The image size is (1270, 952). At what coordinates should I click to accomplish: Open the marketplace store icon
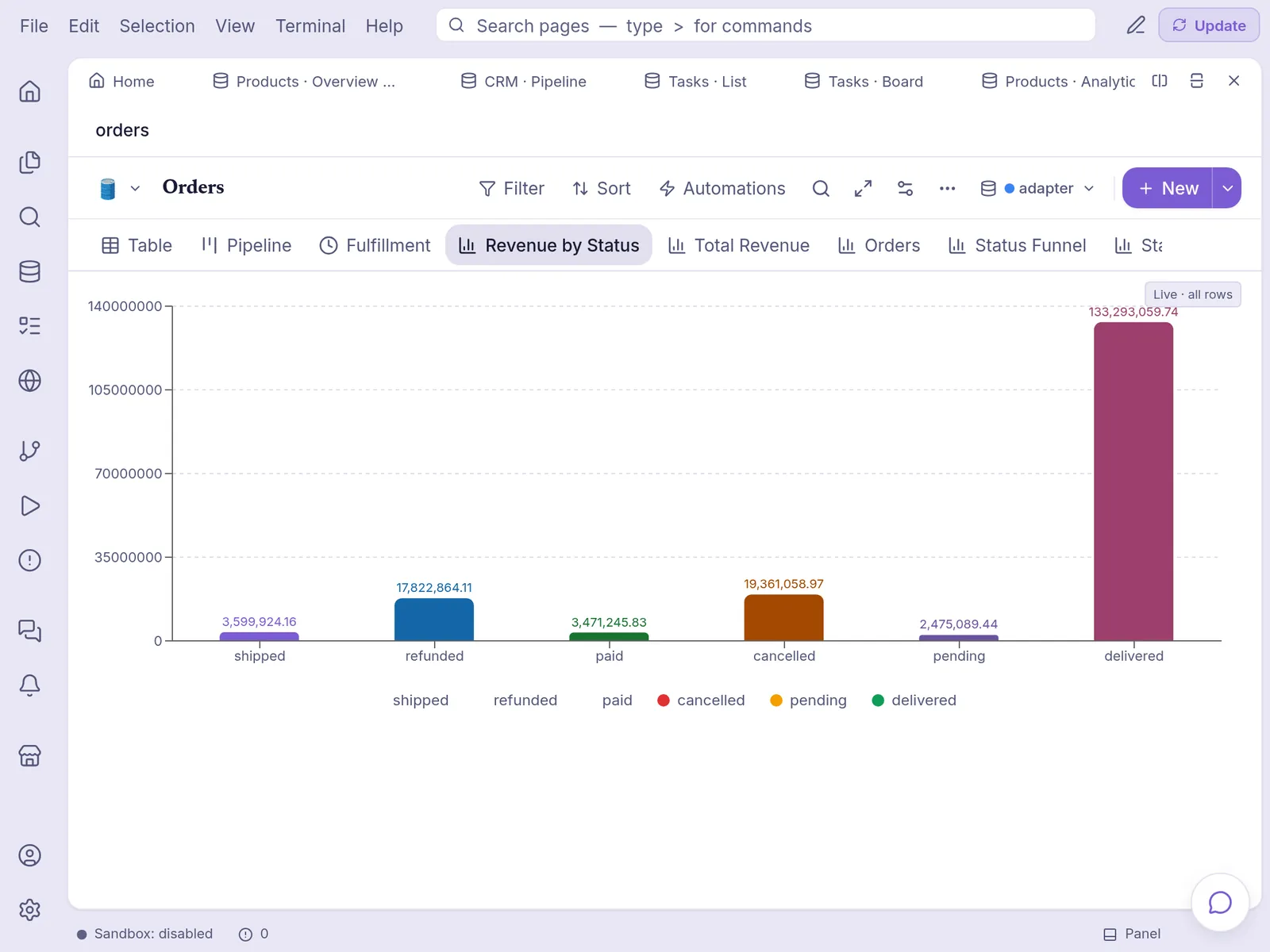click(x=29, y=756)
